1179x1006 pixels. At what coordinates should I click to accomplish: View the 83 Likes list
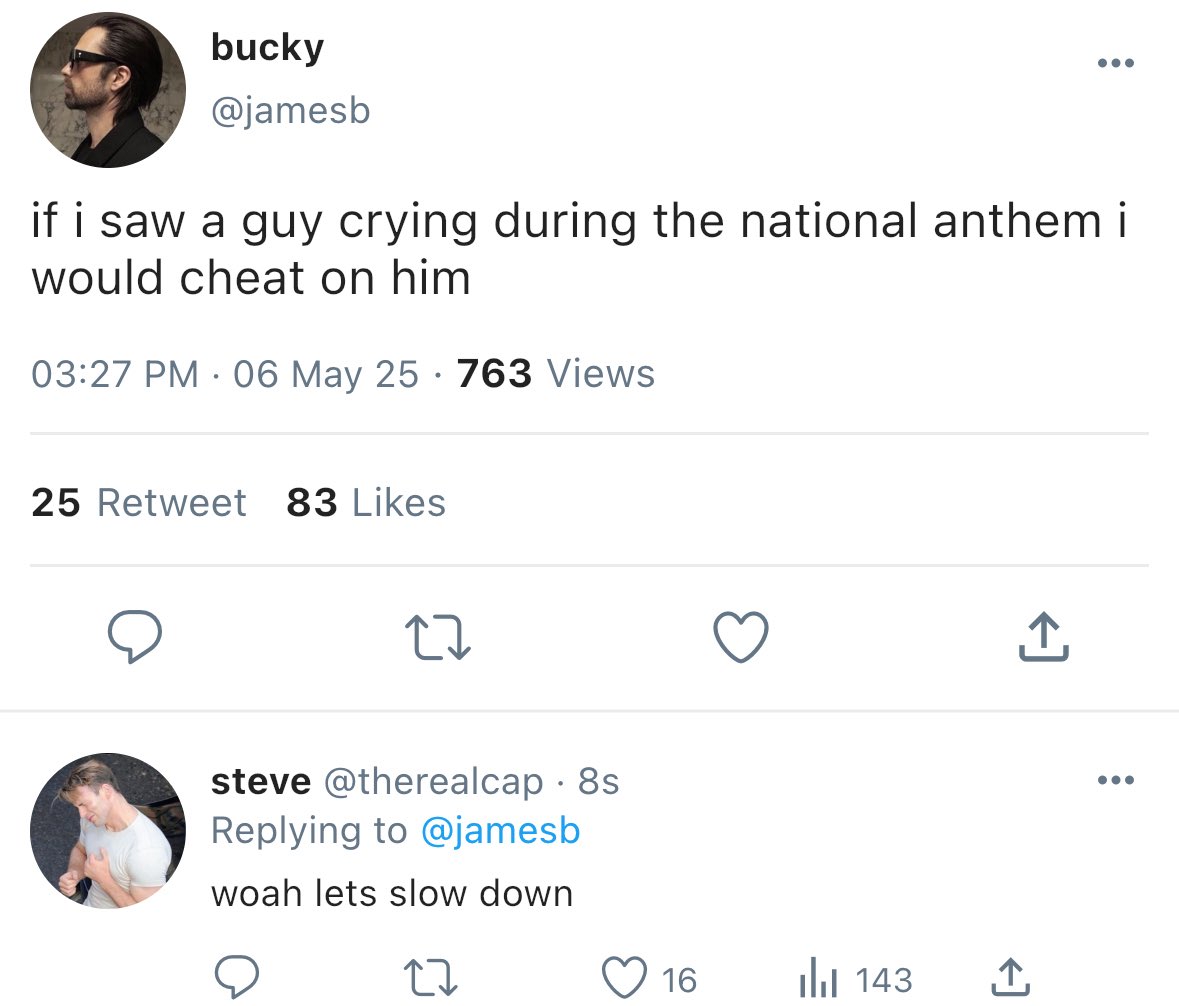[366, 502]
